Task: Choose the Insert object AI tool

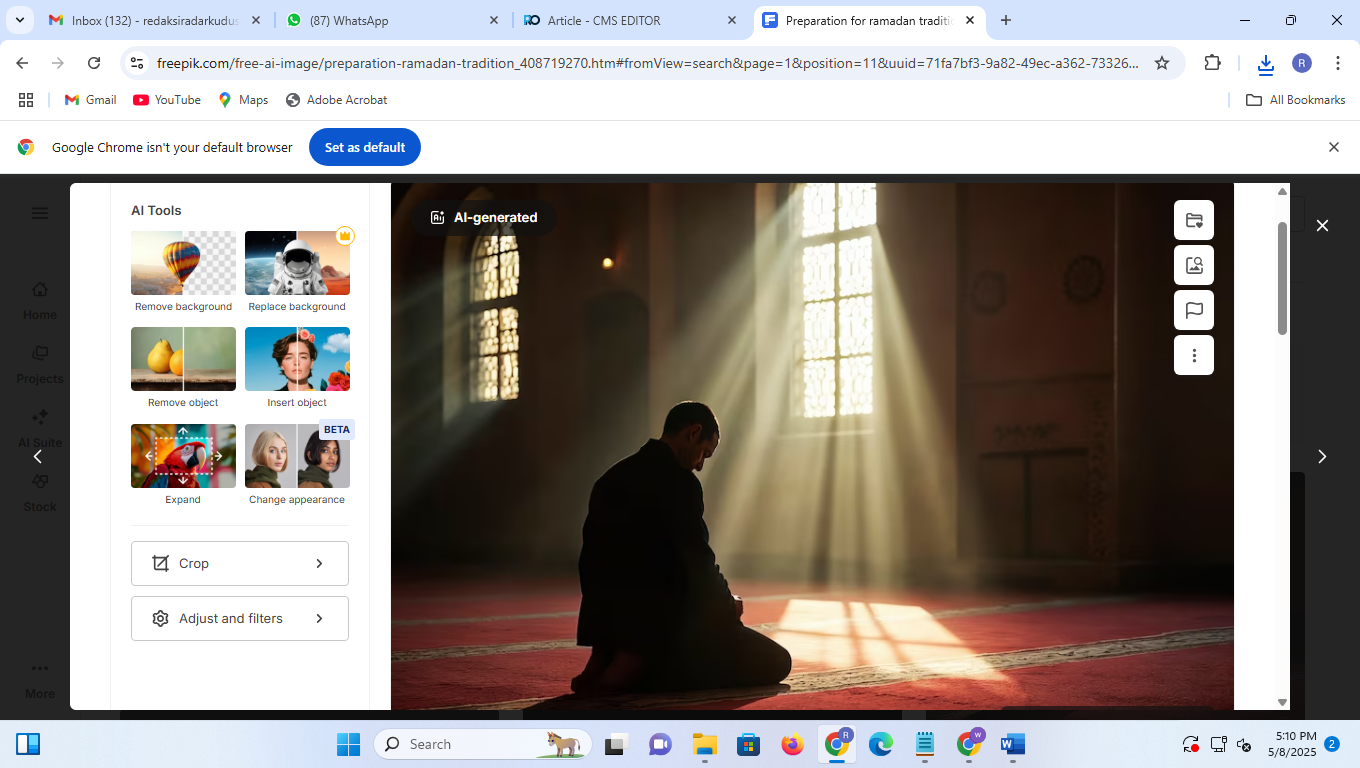Action: coord(297,359)
